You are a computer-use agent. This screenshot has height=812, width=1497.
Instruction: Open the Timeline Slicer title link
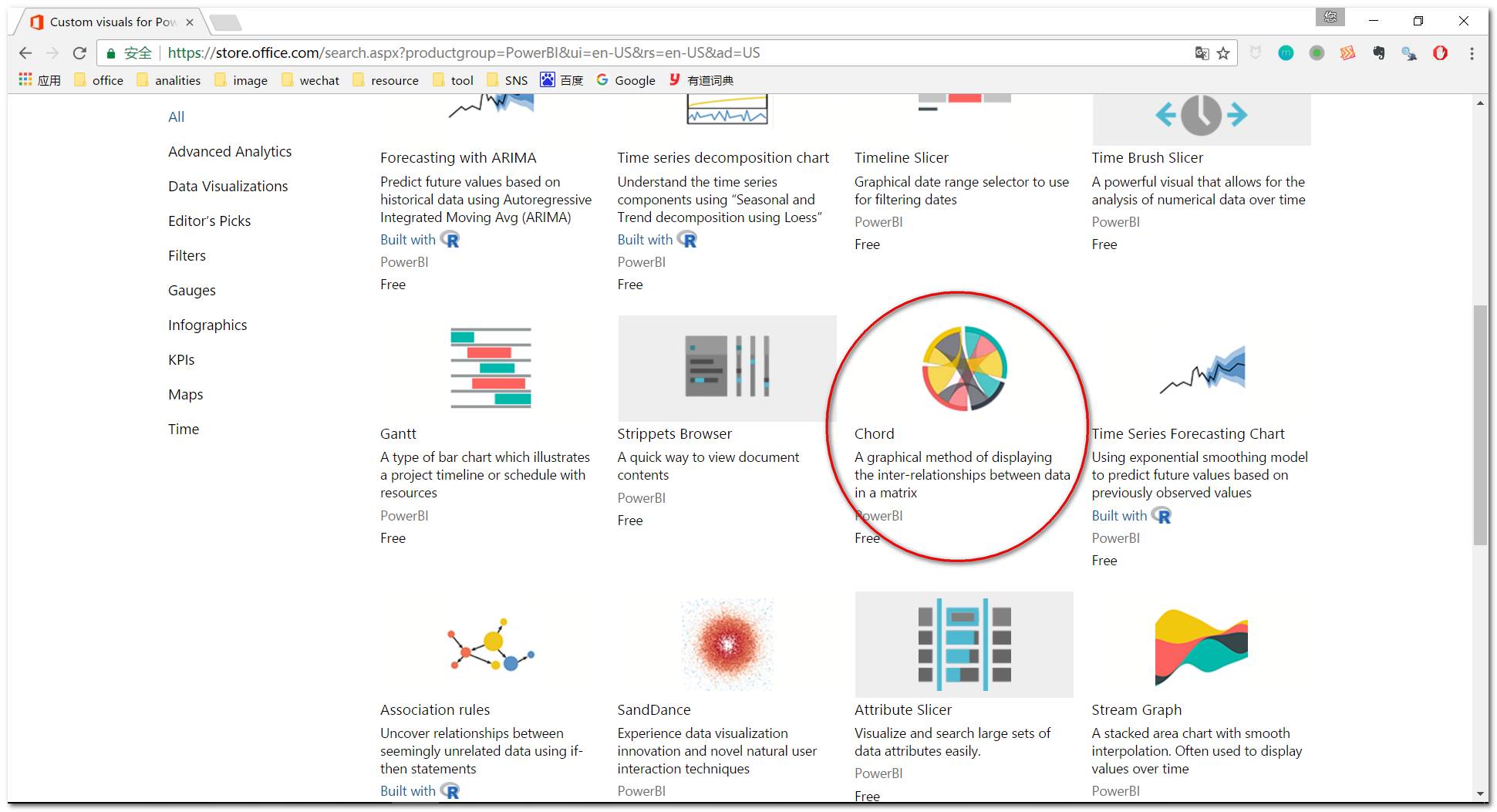(x=902, y=158)
